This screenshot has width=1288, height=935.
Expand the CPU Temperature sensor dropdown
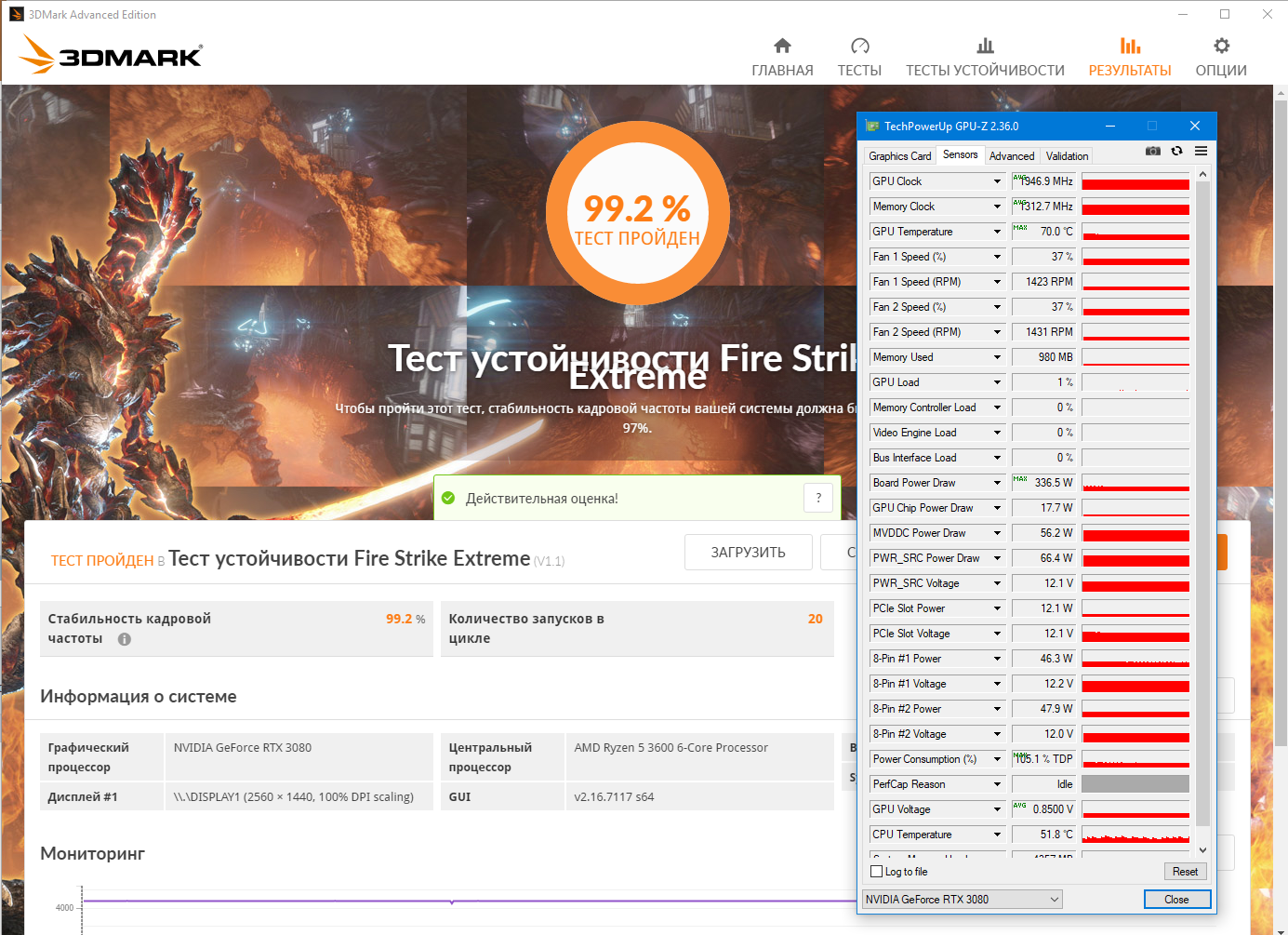[997, 835]
